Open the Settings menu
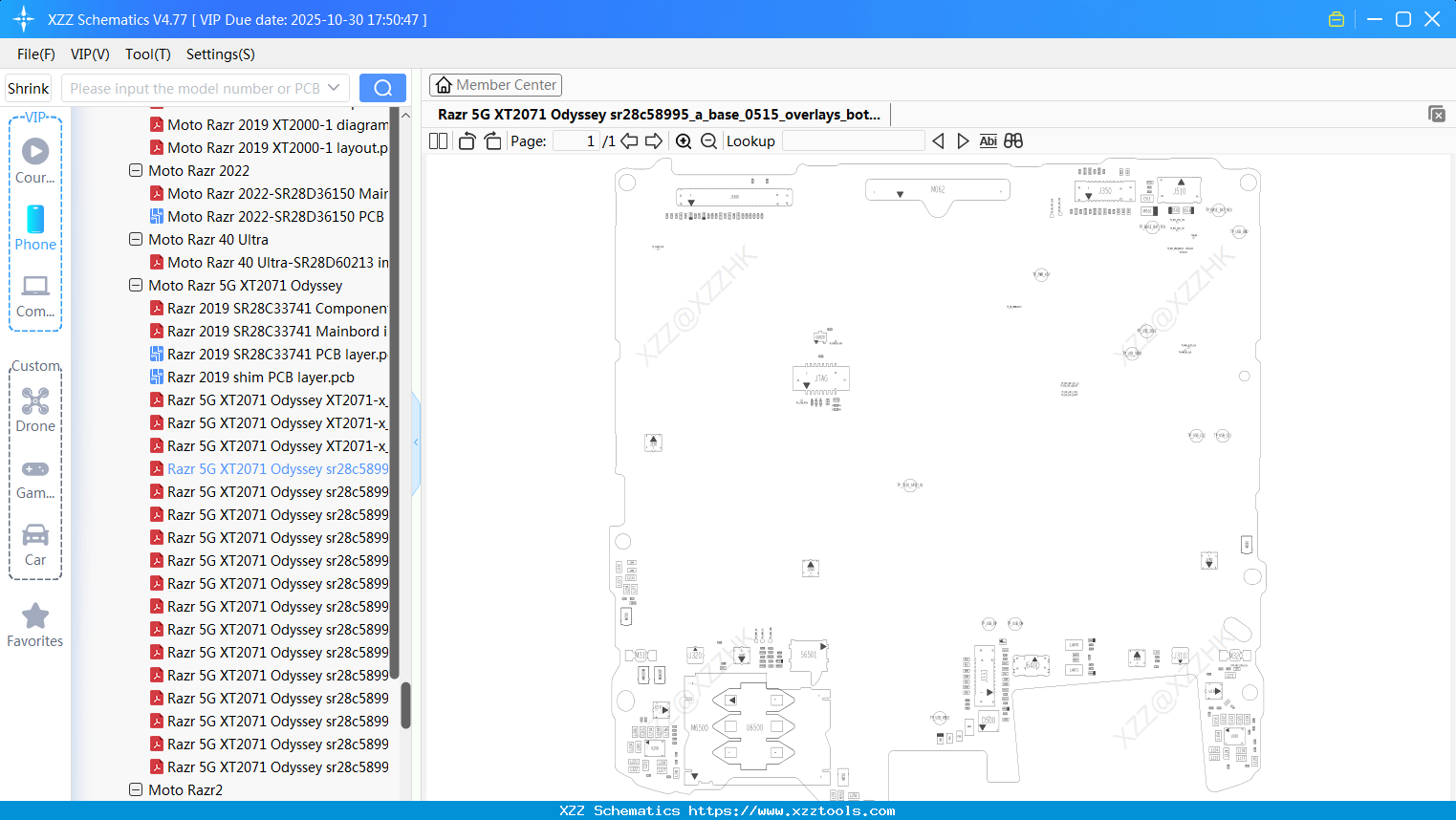The width and height of the screenshot is (1456, 820). click(x=221, y=54)
